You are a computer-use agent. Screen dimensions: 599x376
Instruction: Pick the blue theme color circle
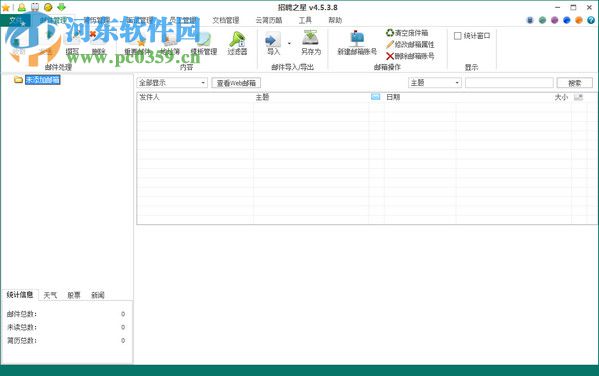567,20
